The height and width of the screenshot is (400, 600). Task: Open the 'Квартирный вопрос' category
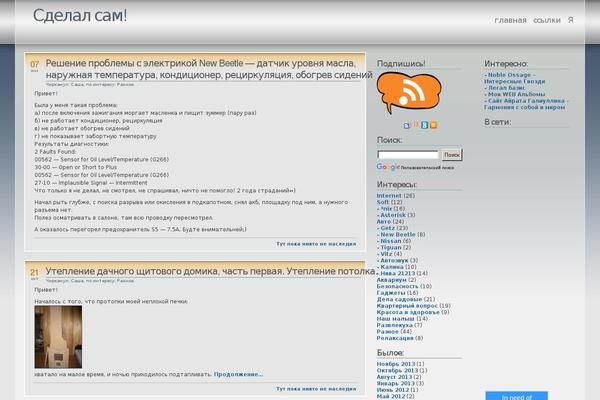tap(407, 306)
